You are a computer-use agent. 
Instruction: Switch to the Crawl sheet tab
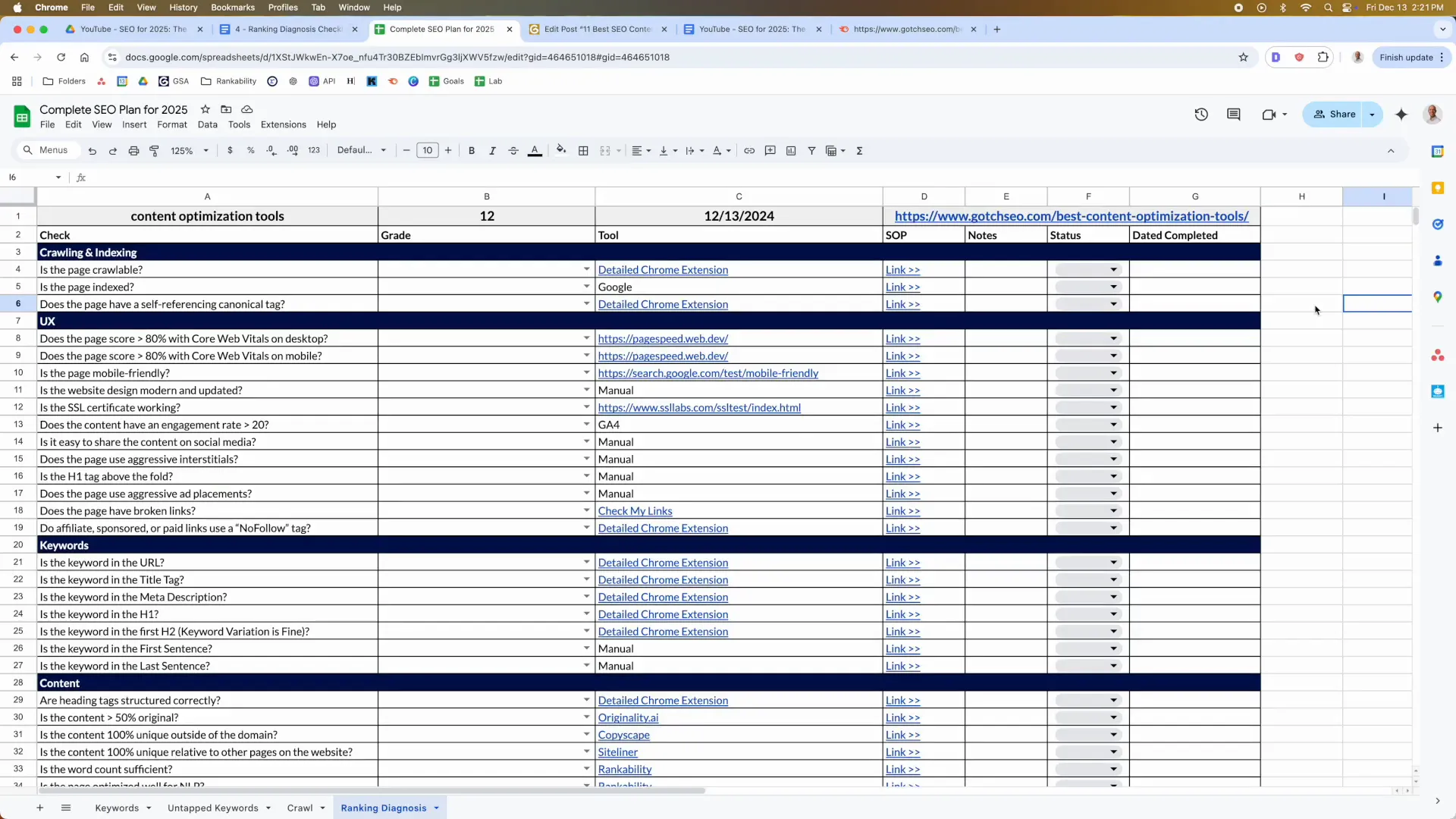pyautogui.click(x=300, y=808)
